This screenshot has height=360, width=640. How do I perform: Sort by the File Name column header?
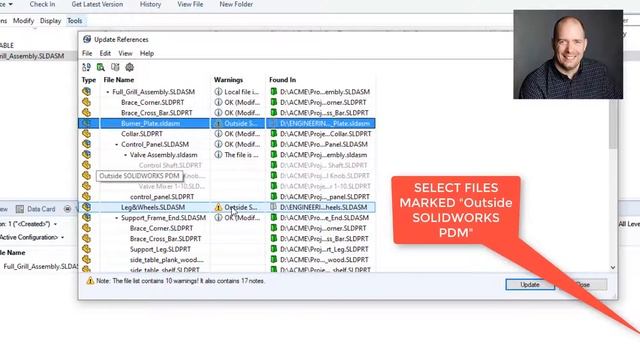point(119,80)
